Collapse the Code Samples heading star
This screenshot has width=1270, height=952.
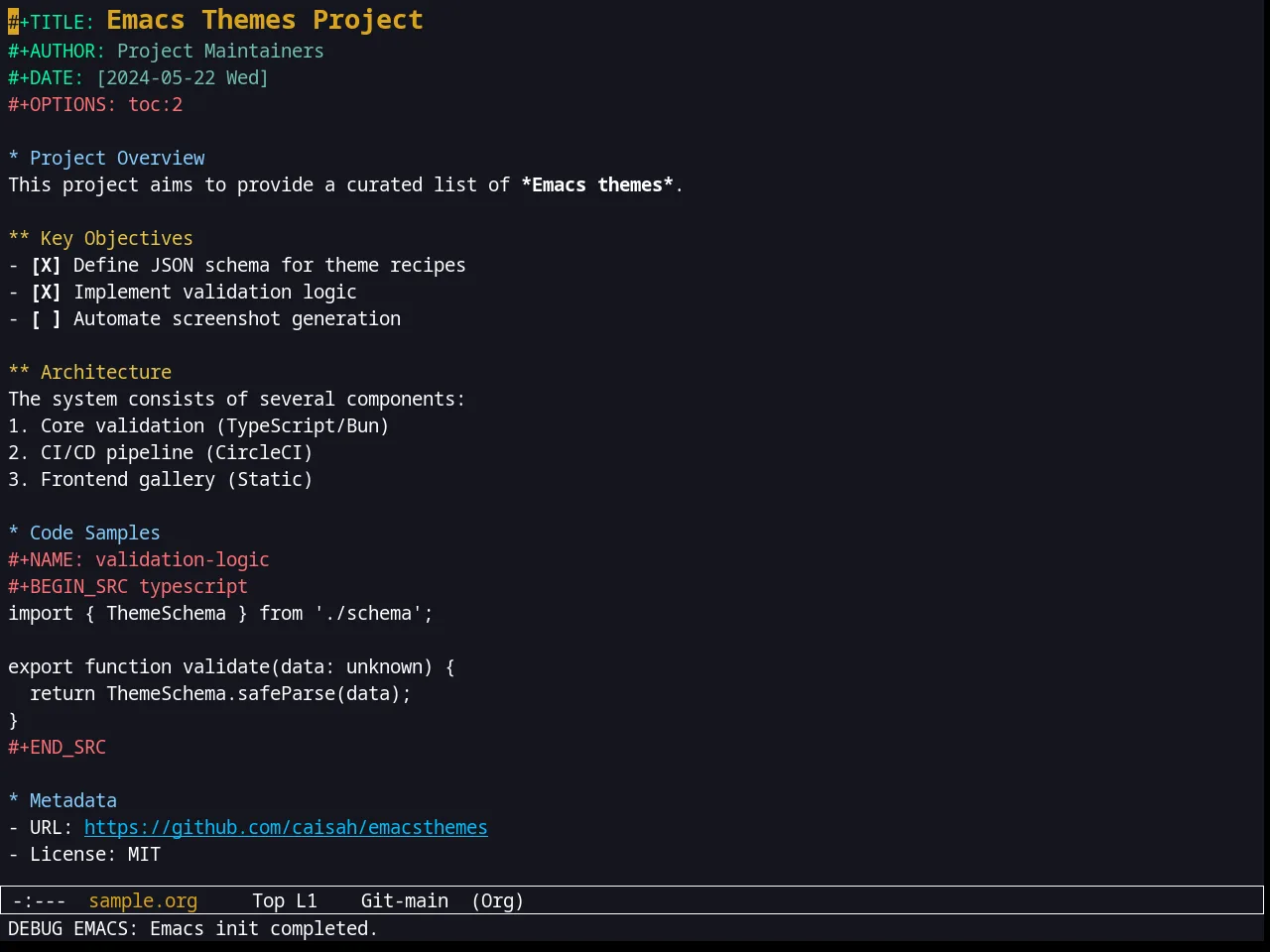point(14,534)
